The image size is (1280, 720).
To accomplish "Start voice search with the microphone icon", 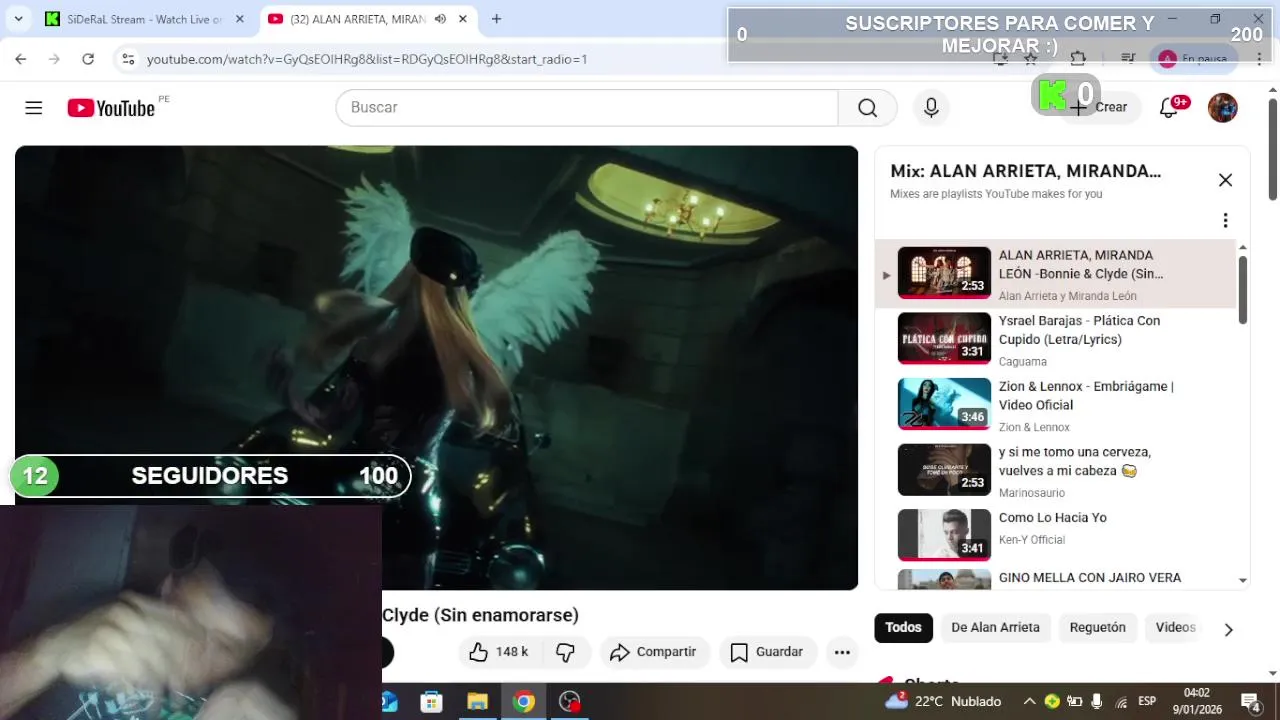I will (x=931, y=107).
